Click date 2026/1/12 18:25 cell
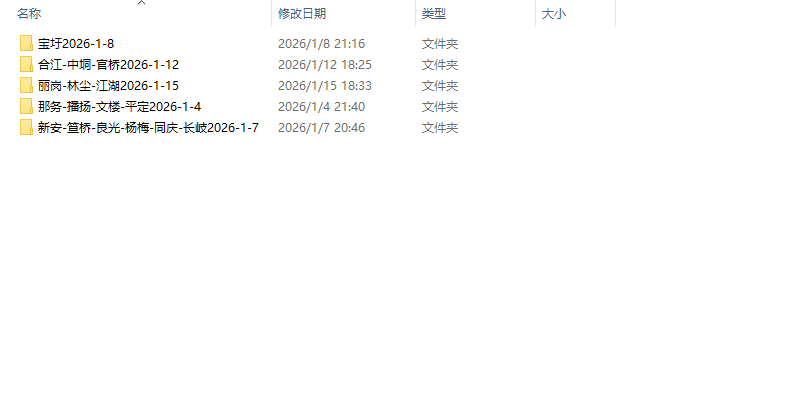The image size is (806, 411). 324,65
